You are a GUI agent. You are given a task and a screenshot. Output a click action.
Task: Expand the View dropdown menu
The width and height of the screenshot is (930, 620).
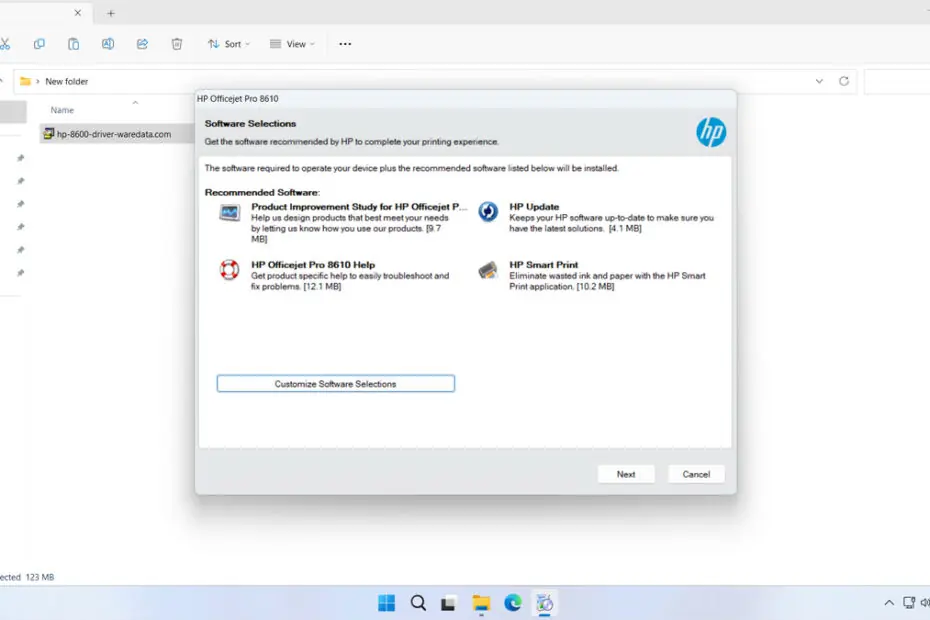click(292, 44)
